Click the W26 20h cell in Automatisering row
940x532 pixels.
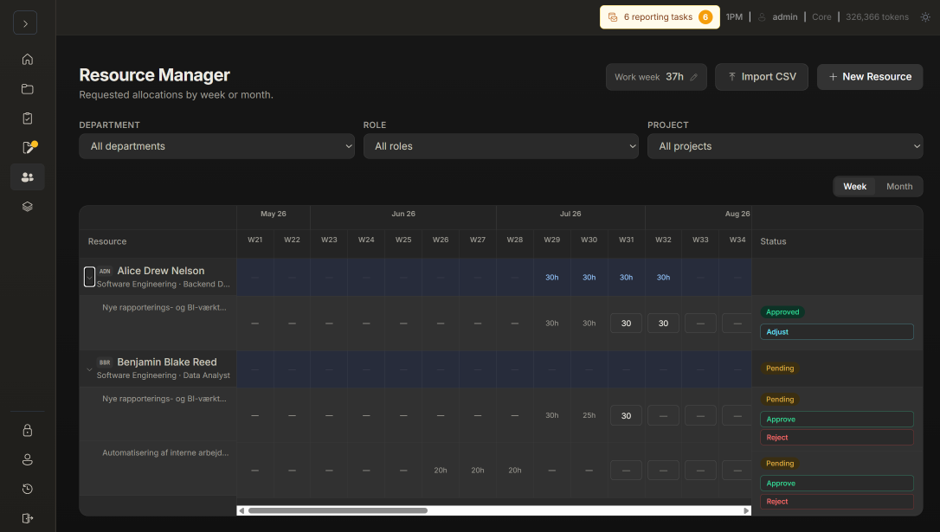(x=440, y=470)
